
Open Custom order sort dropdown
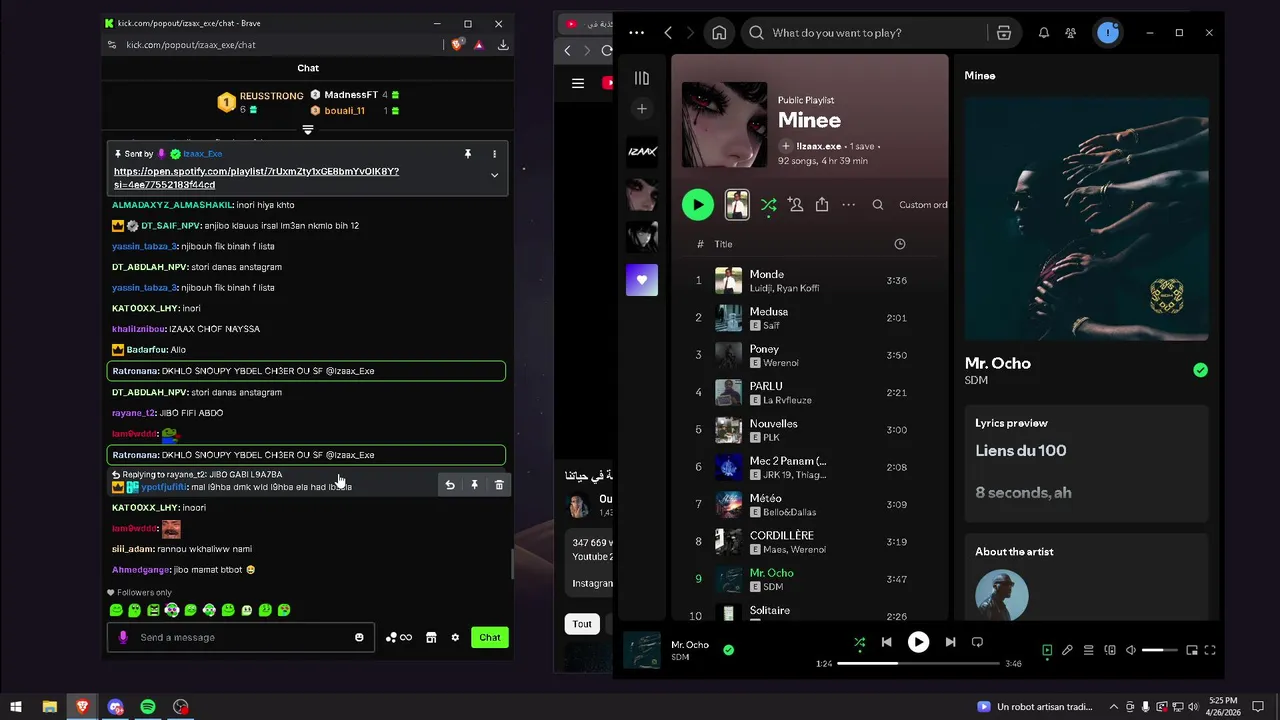923,205
